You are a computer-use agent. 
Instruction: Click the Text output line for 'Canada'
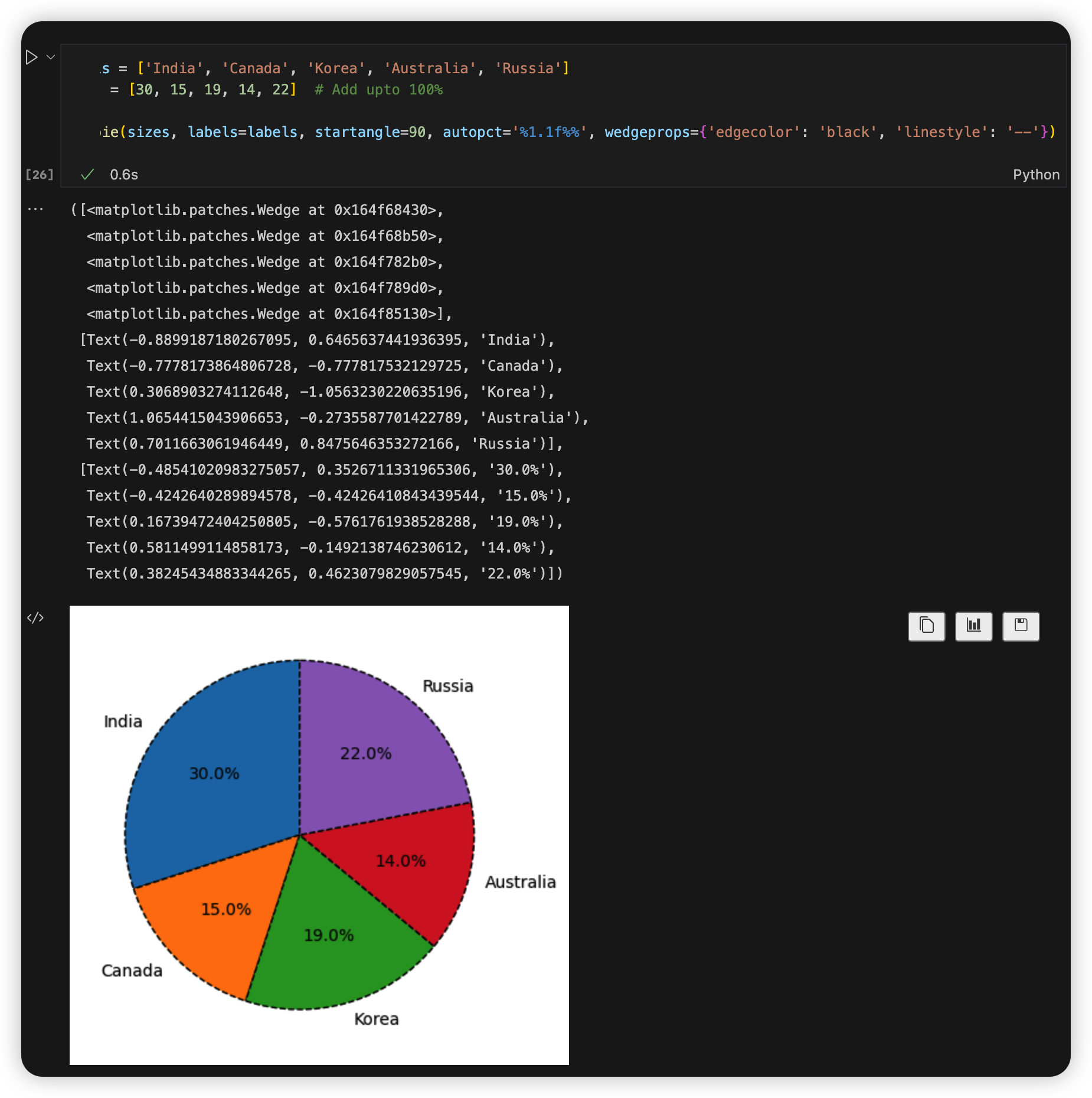coord(325,366)
